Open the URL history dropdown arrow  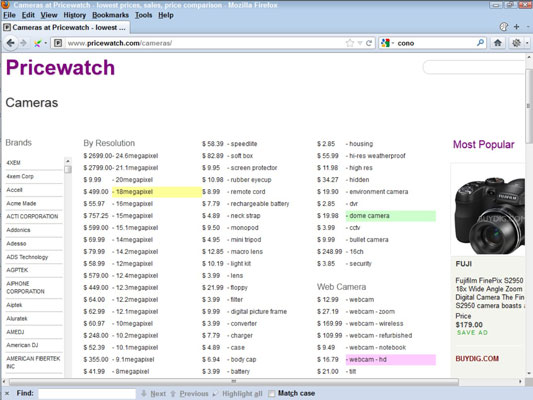[x=360, y=44]
